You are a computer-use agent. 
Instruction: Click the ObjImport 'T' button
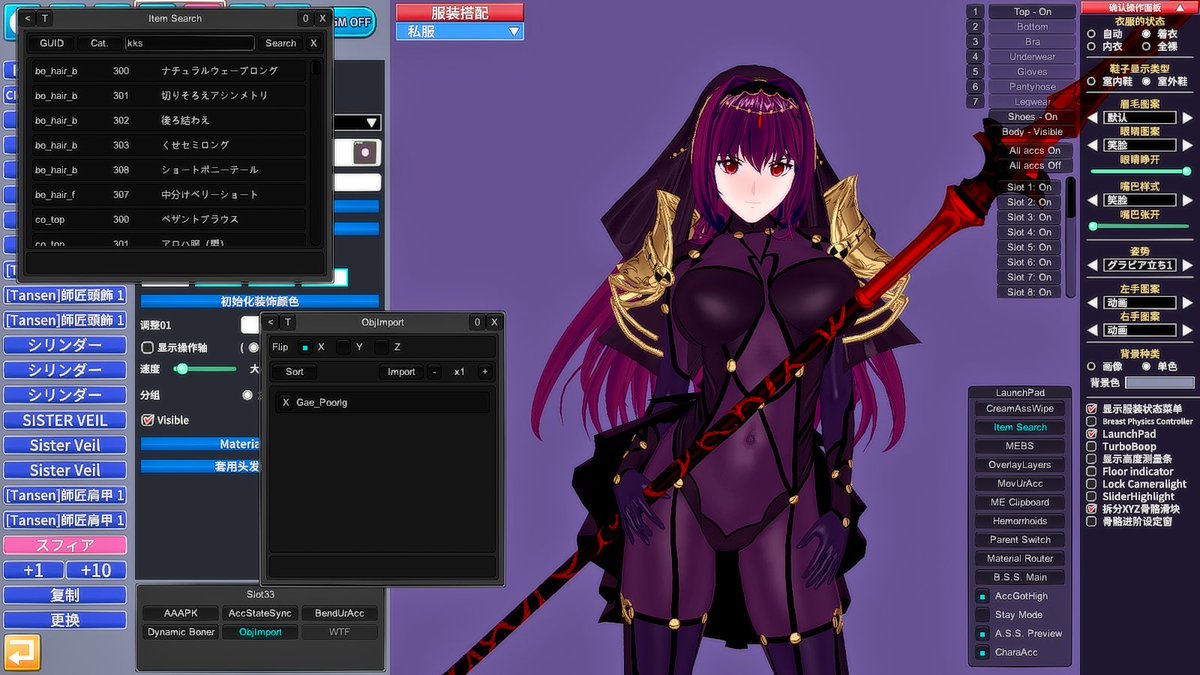click(x=288, y=322)
